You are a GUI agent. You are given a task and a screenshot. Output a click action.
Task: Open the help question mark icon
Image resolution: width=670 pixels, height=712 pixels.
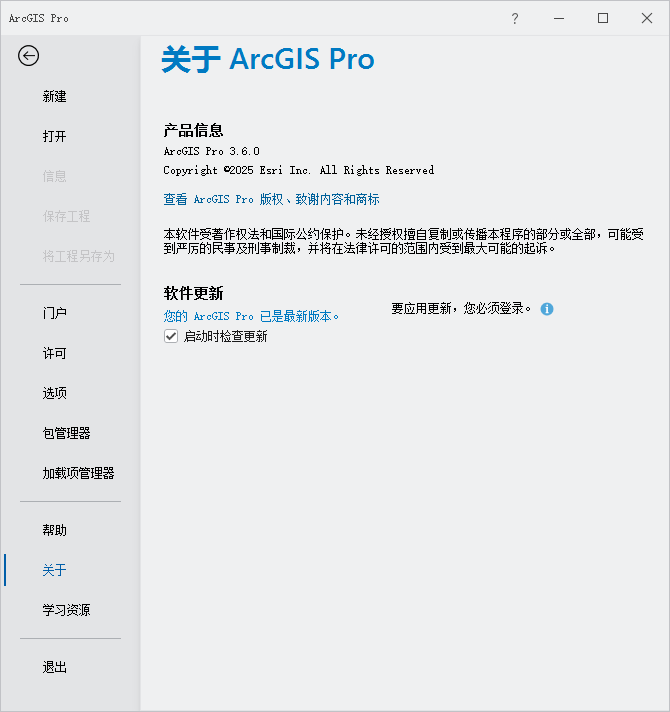click(515, 18)
